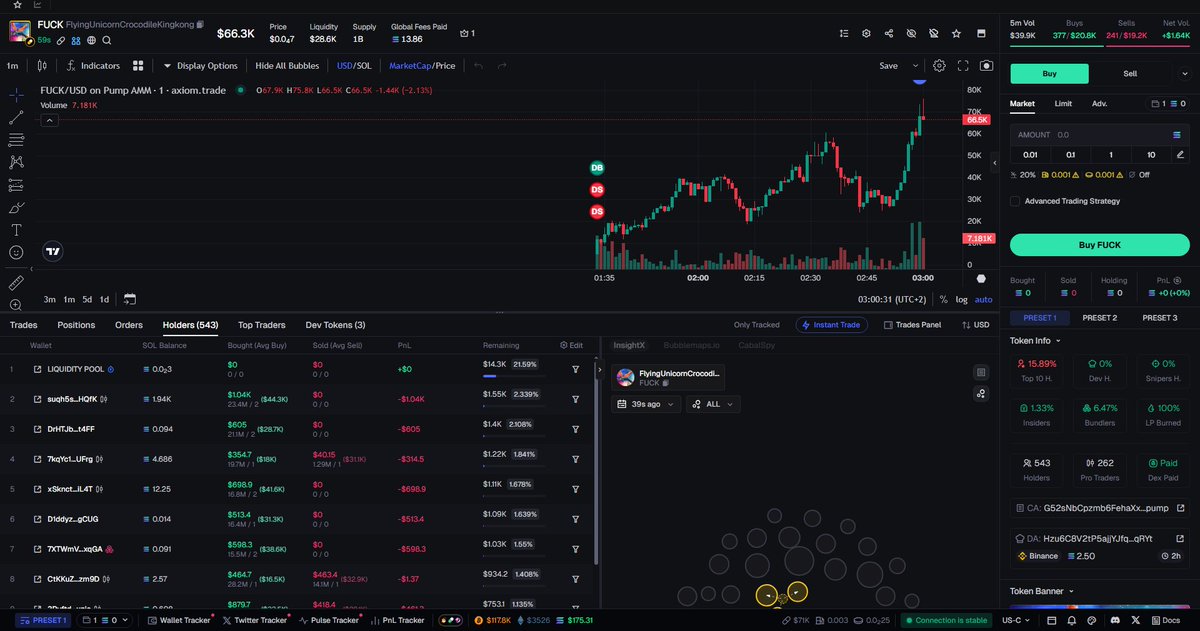Open chart settings gear icon
The height and width of the screenshot is (631, 1200).
[x=940, y=66]
